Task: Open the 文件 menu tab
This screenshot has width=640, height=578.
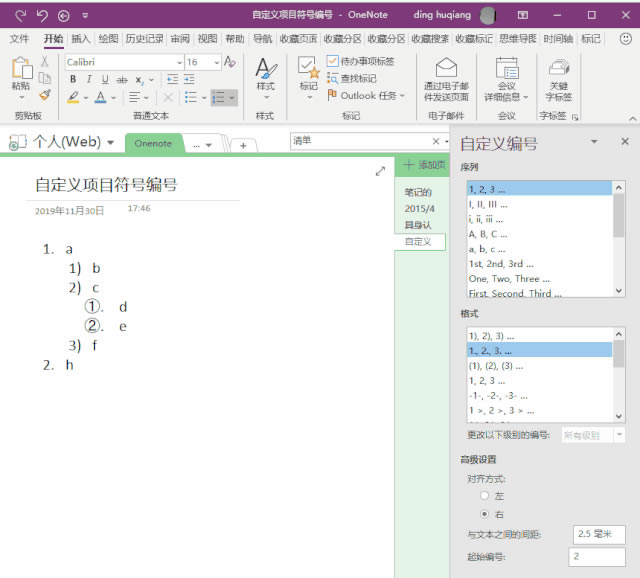Action: tap(19, 39)
